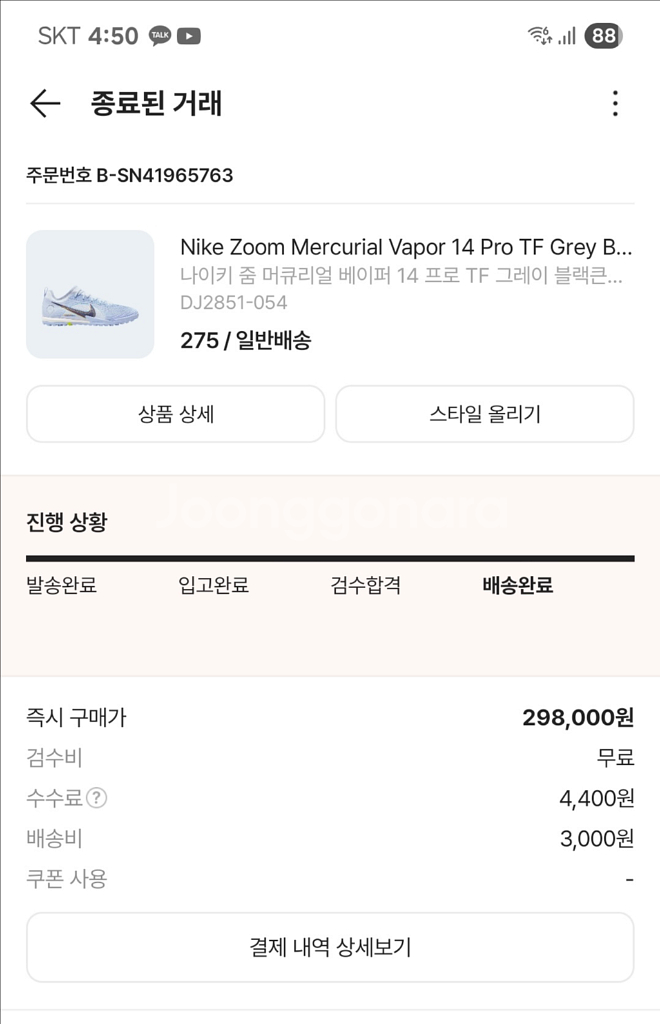Tap the order number B-SN41965763
Screen dimensions: 660x1024
pos(130,175)
